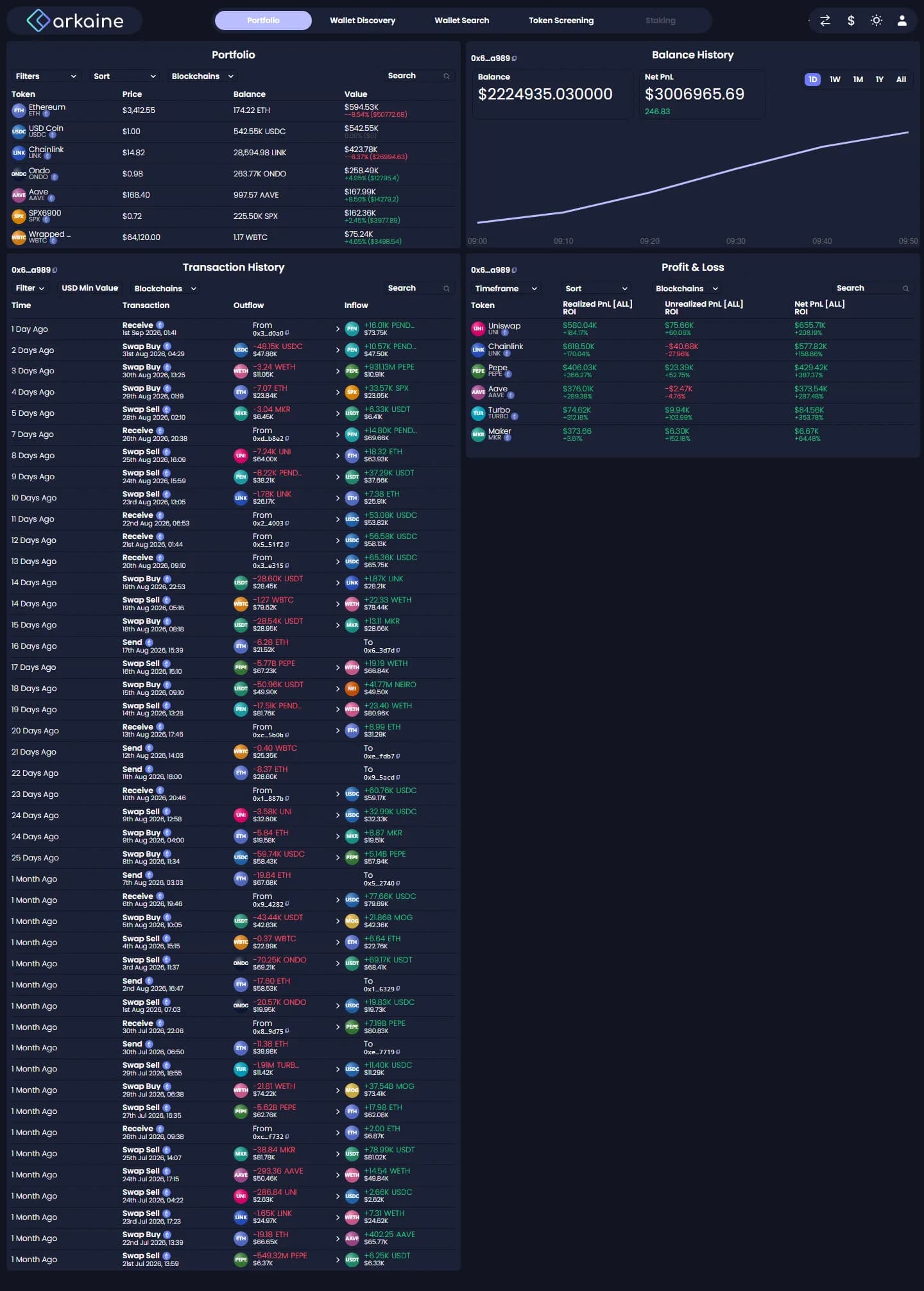Screen dimensions: 924x1291
Task: Click the -$40.68K Chainlink unrealized PnL
Action: click(x=681, y=346)
